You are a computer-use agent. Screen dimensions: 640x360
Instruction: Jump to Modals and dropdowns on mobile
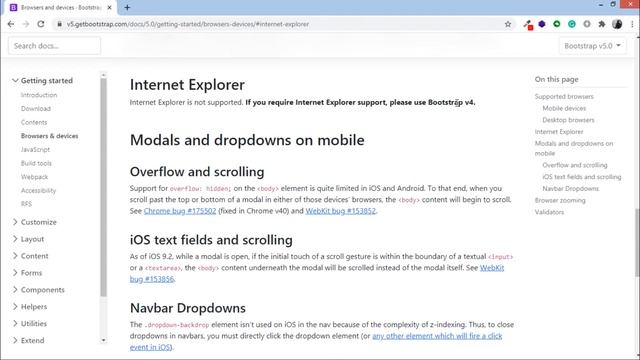pos(574,148)
